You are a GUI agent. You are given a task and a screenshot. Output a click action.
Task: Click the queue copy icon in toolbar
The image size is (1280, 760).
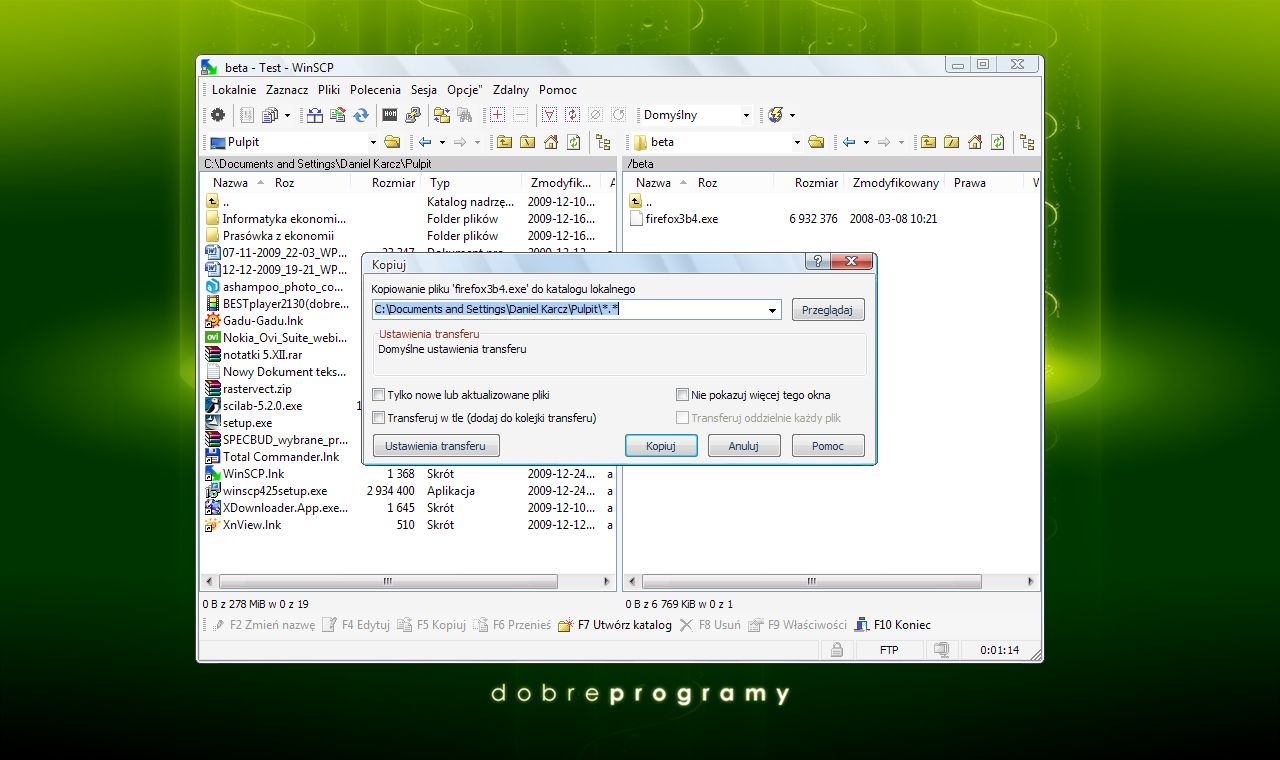click(x=270, y=115)
